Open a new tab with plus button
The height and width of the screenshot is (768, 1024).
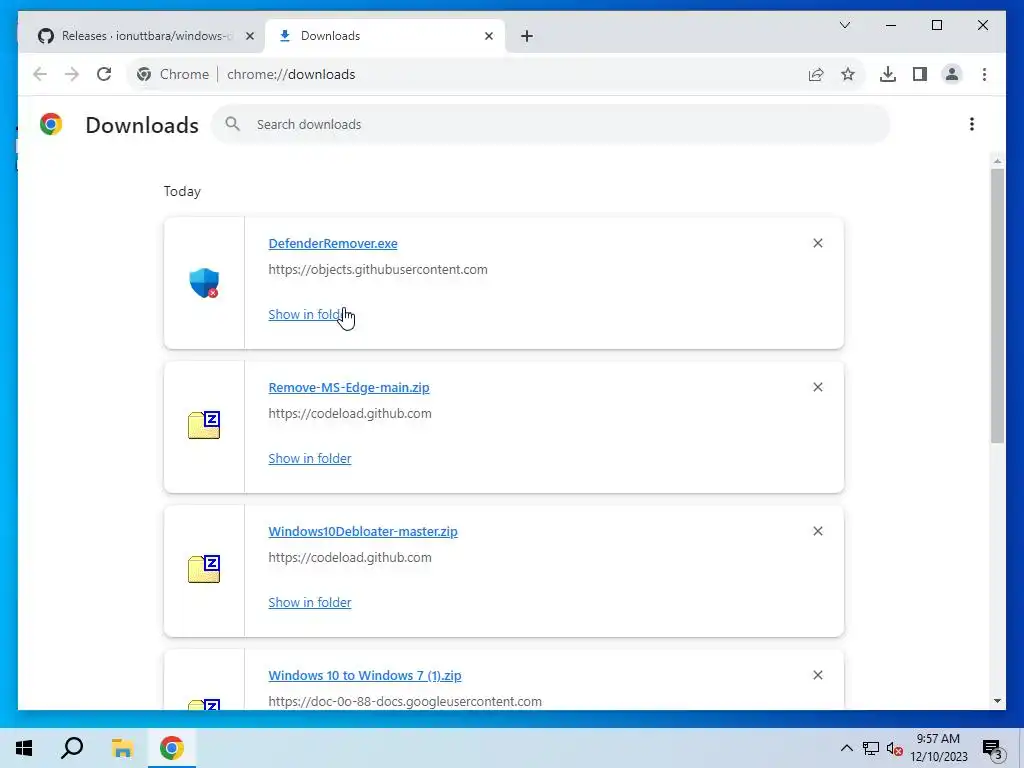pyautogui.click(x=527, y=36)
